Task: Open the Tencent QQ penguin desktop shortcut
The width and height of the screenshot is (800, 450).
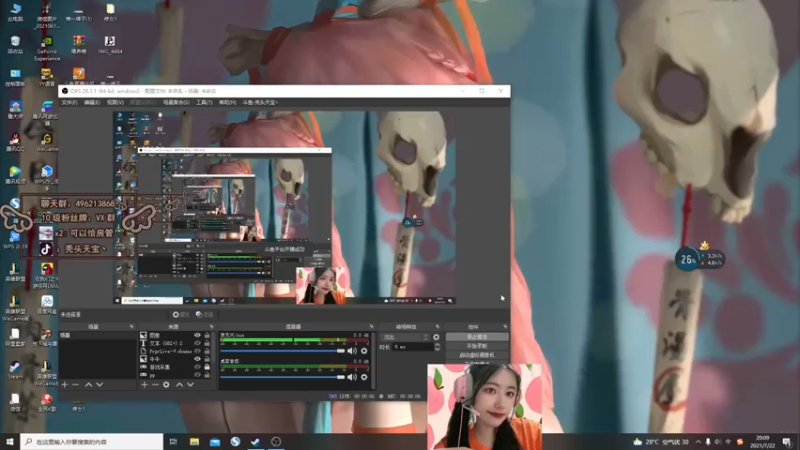Action: tap(15, 142)
